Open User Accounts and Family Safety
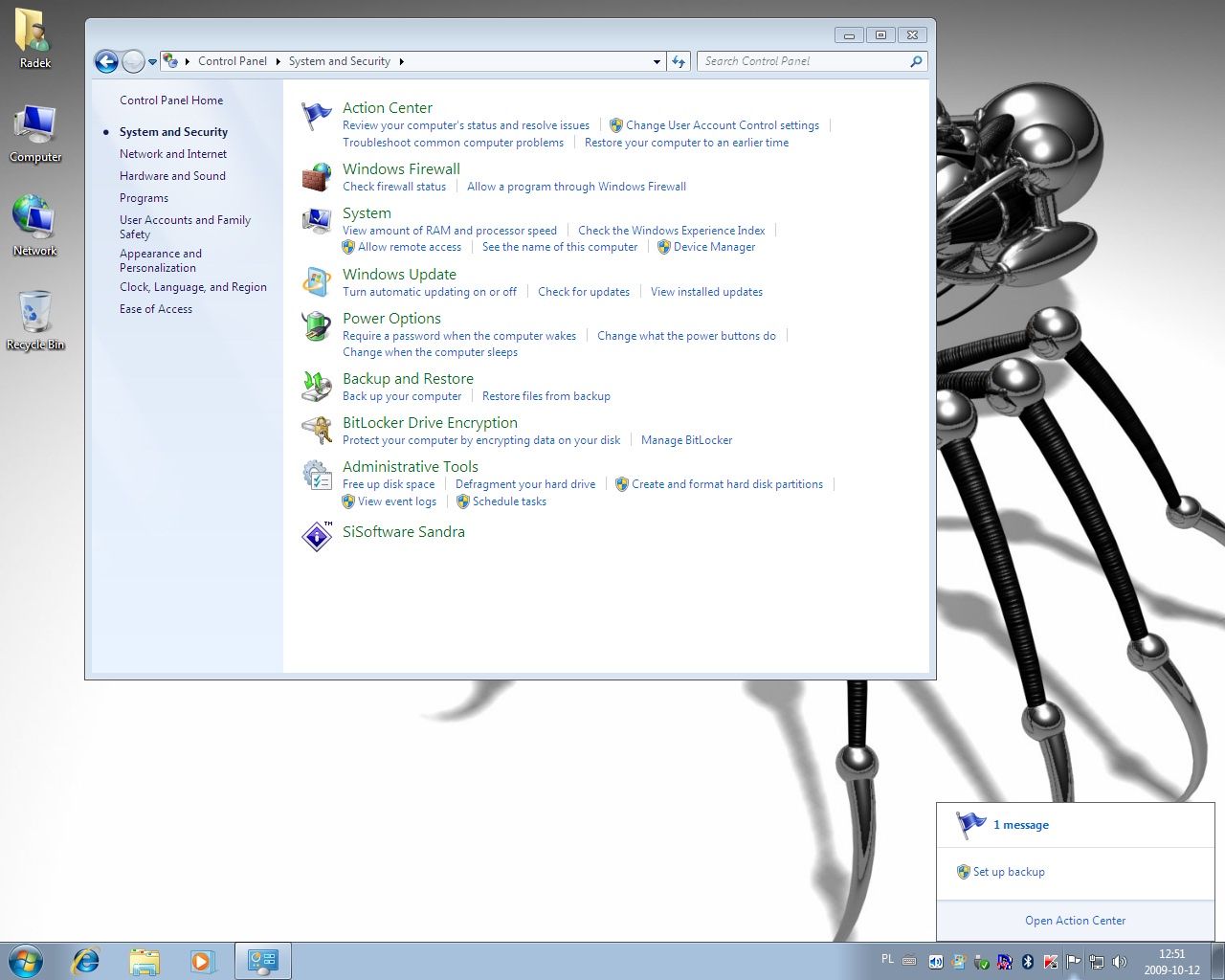Viewport: 1225px width, 980px height. coord(185,227)
